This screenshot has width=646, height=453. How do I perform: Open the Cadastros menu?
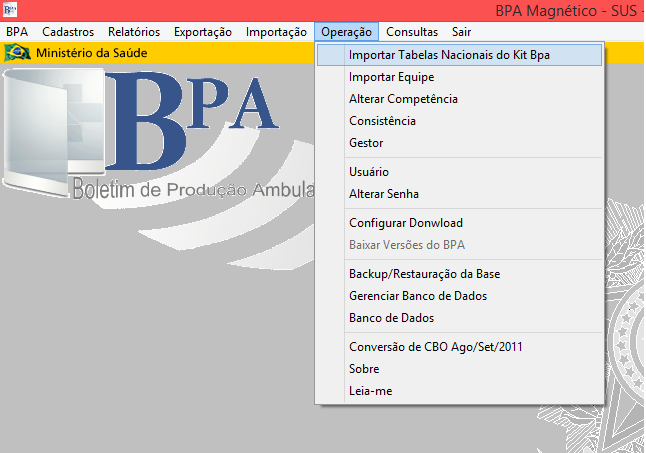tap(68, 32)
